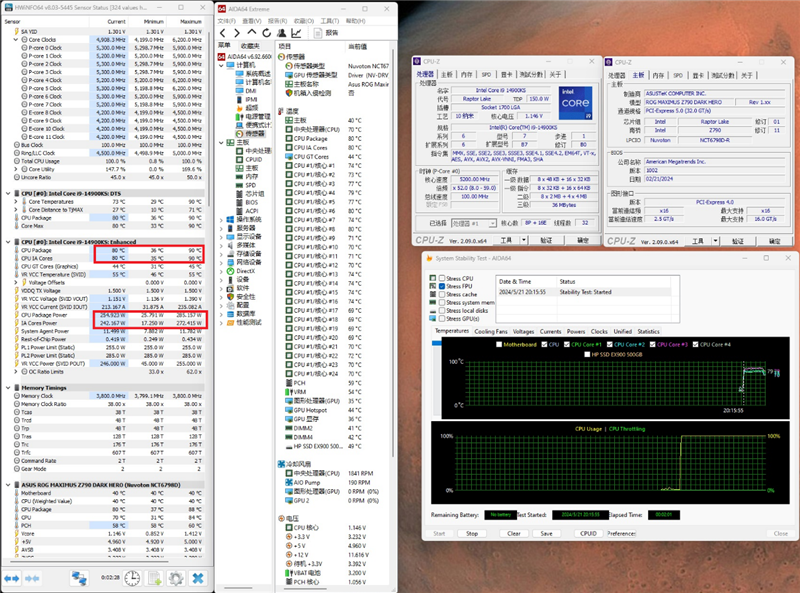Enable the Stress local disks checkbox

coord(442,310)
